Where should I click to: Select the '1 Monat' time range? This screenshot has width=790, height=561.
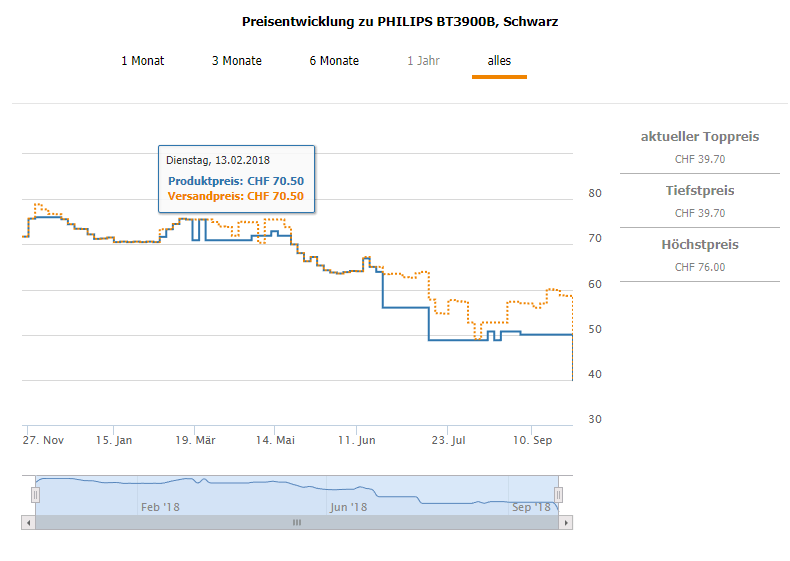tap(143, 61)
